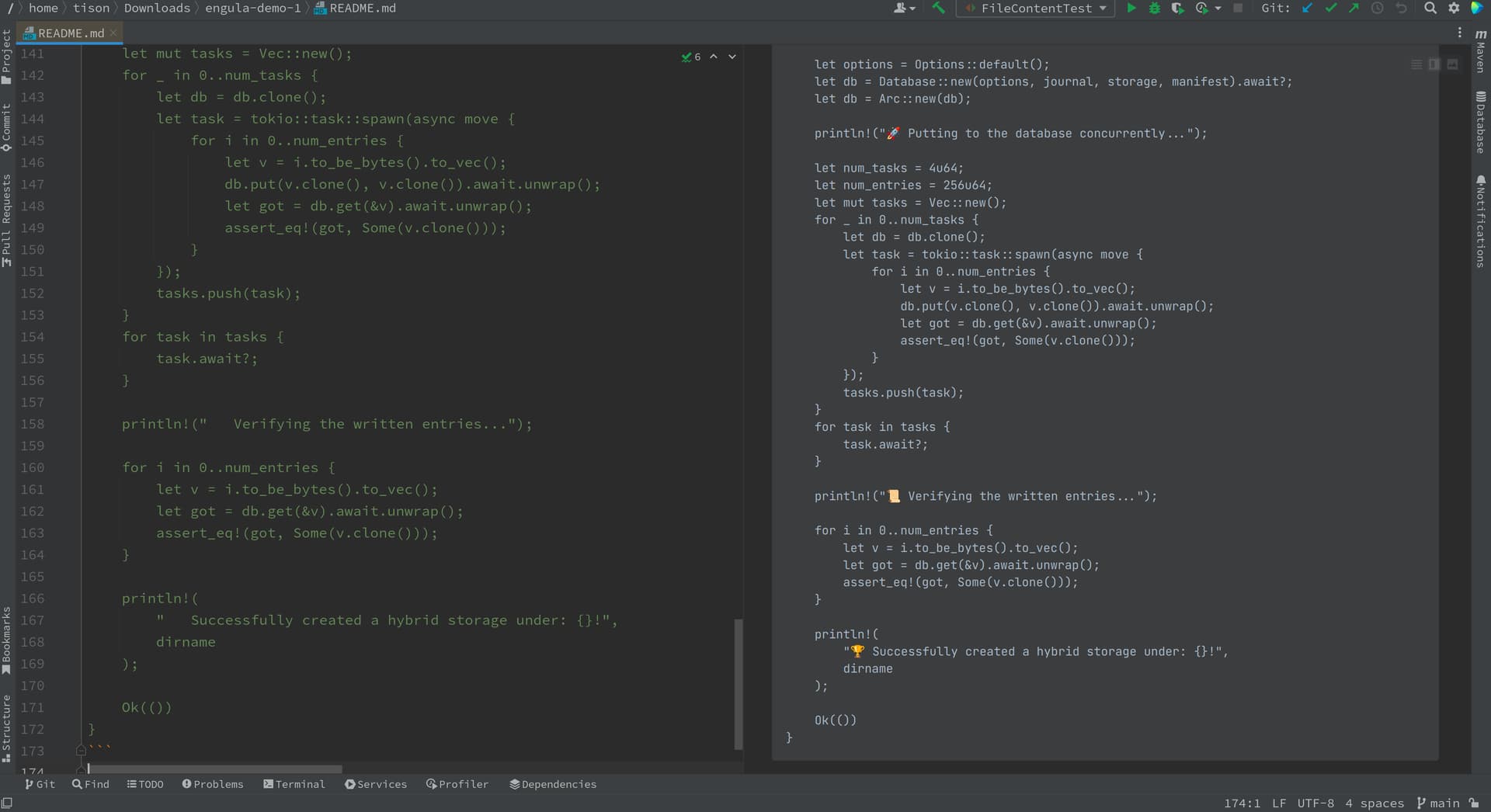
Task: Run FileContentTest with the green play icon
Action: point(1131,8)
